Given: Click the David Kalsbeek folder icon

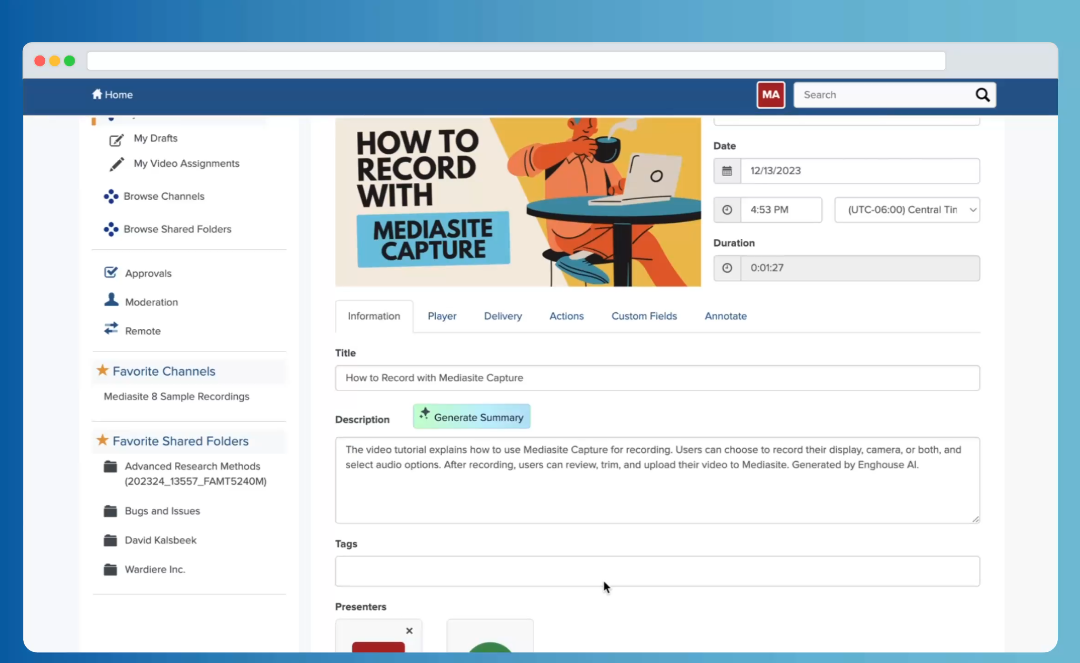Looking at the screenshot, I should pos(110,540).
